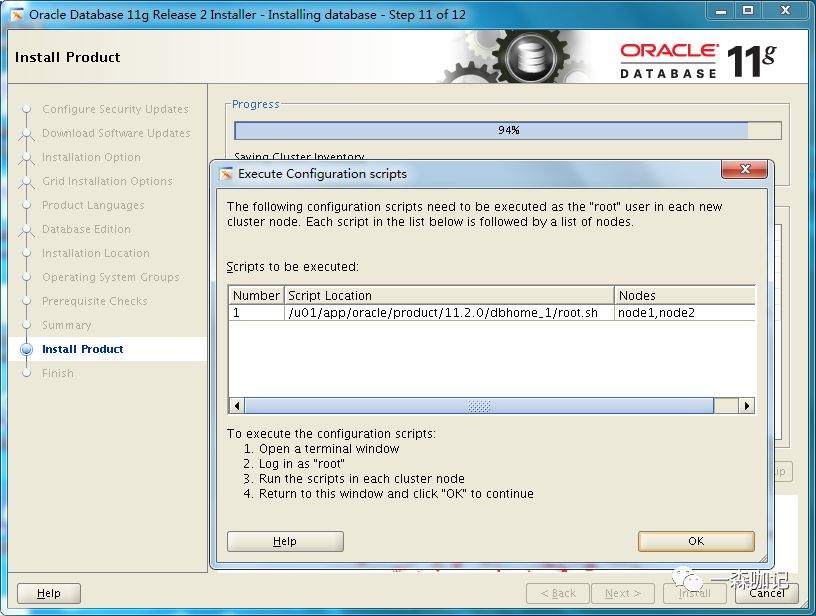Go to Finish step in sidebar
This screenshot has width=816, height=616.
pyautogui.click(x=58, y=373)
